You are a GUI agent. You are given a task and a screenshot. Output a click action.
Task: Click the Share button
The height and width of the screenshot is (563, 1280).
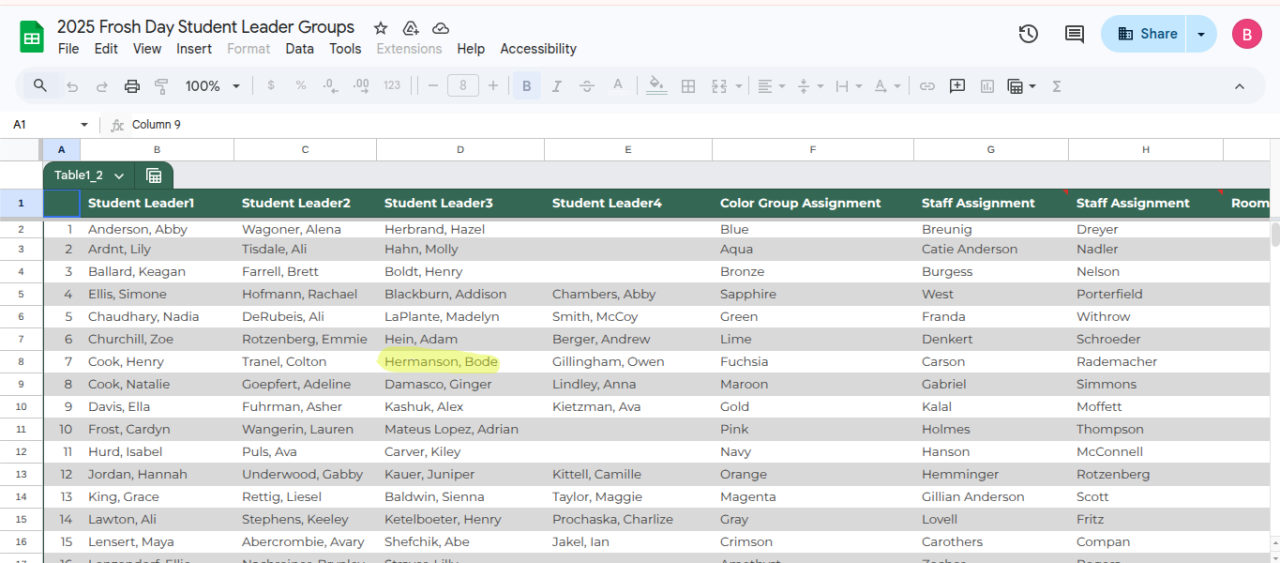pos(1146,34)
